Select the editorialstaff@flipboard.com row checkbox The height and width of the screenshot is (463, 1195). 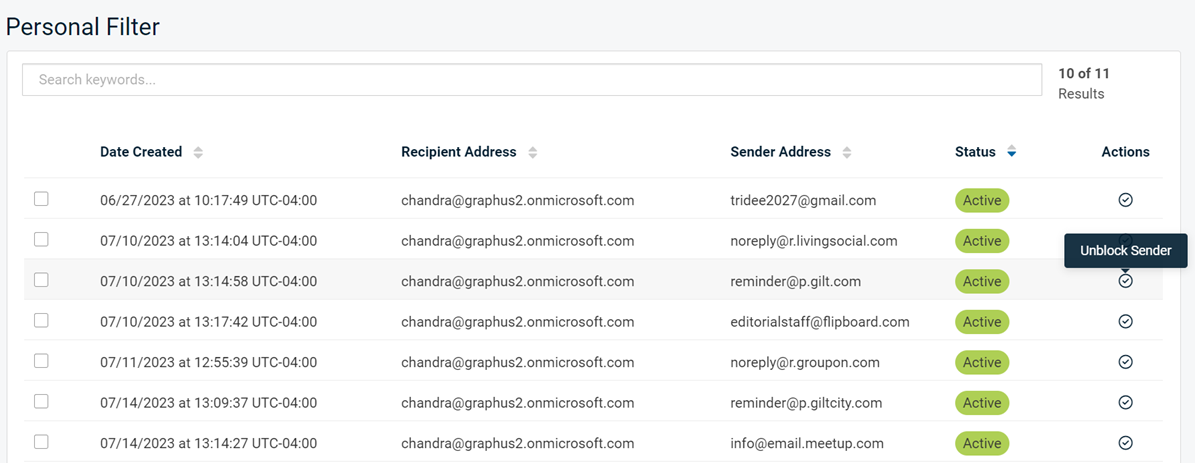click(41, 320)
